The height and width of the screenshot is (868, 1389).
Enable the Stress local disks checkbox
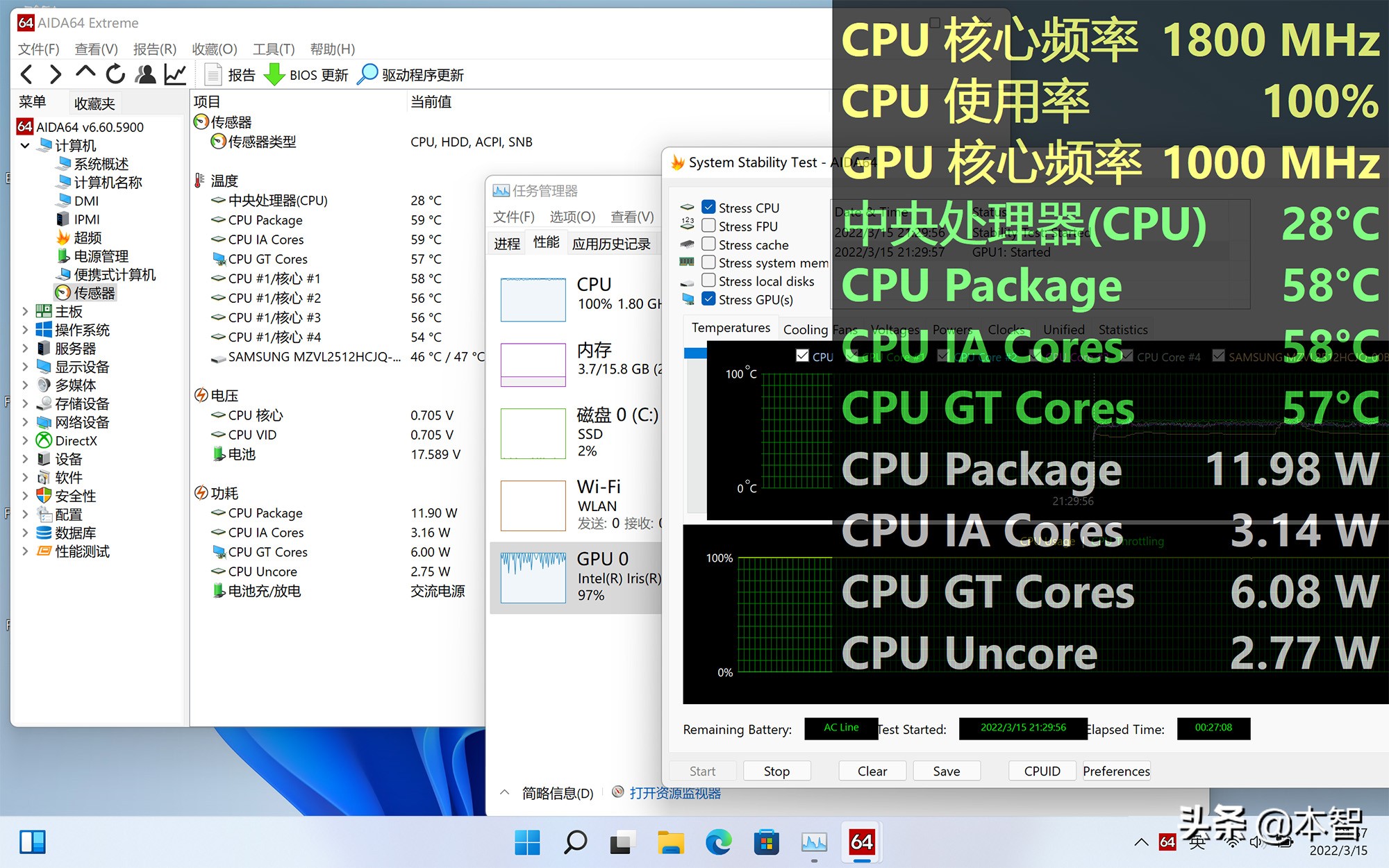[x=708, y=281]
